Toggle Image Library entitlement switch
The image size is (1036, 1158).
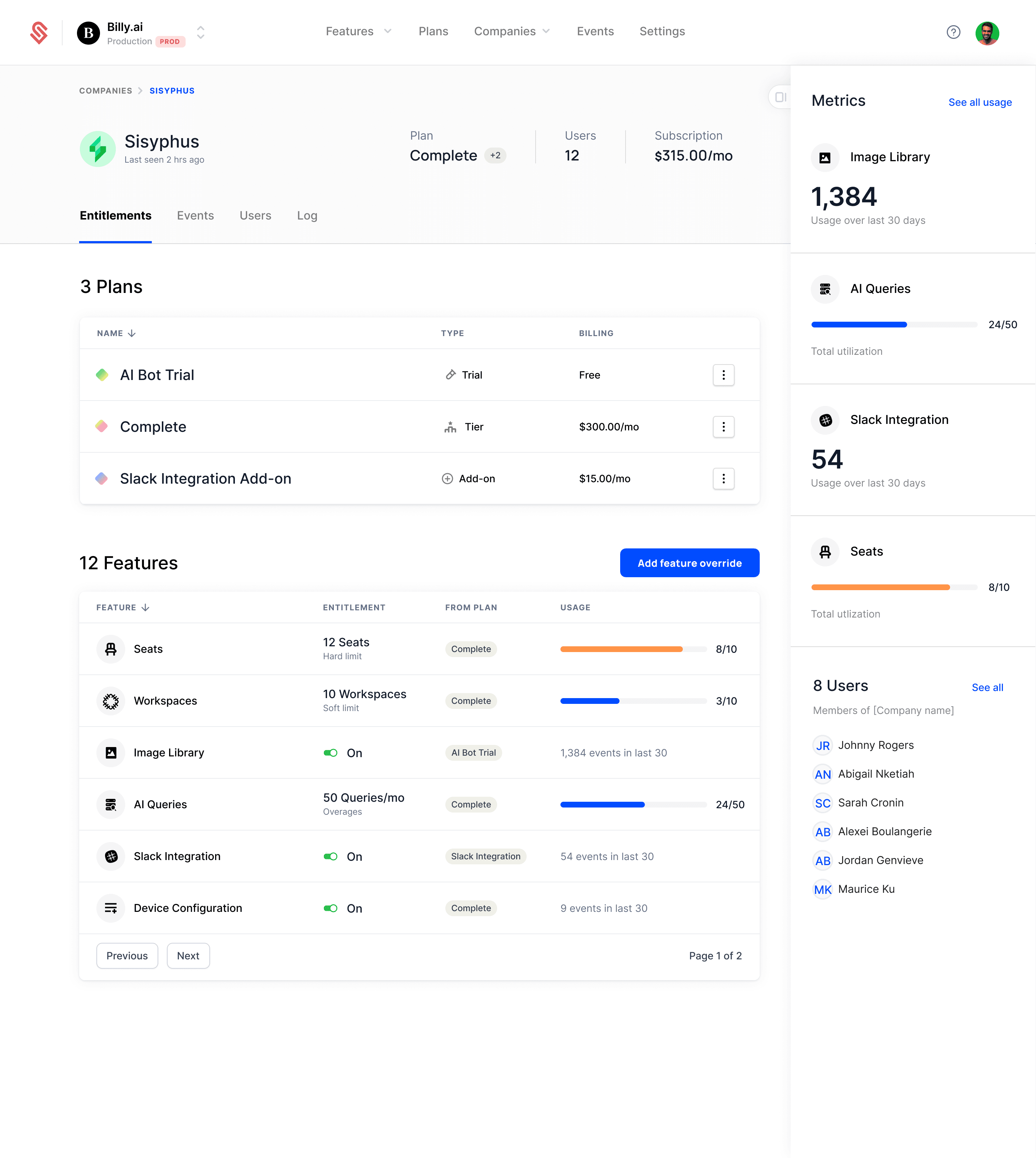[331, 753]
